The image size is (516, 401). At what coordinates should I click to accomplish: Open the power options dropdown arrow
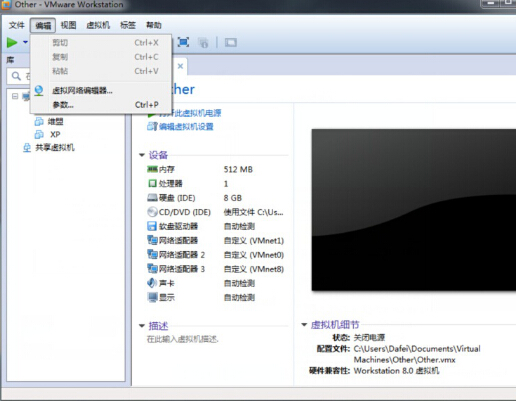point(25,42)
